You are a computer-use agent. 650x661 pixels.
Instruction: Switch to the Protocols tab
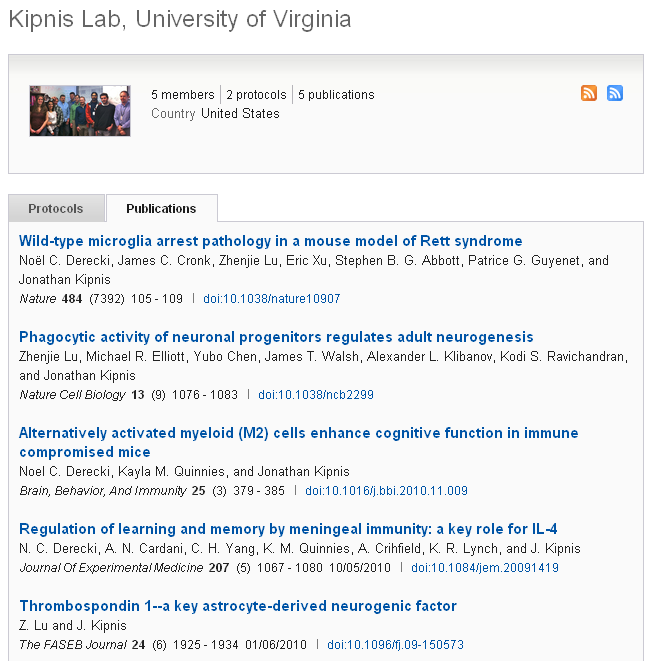[x=56, y=209]
